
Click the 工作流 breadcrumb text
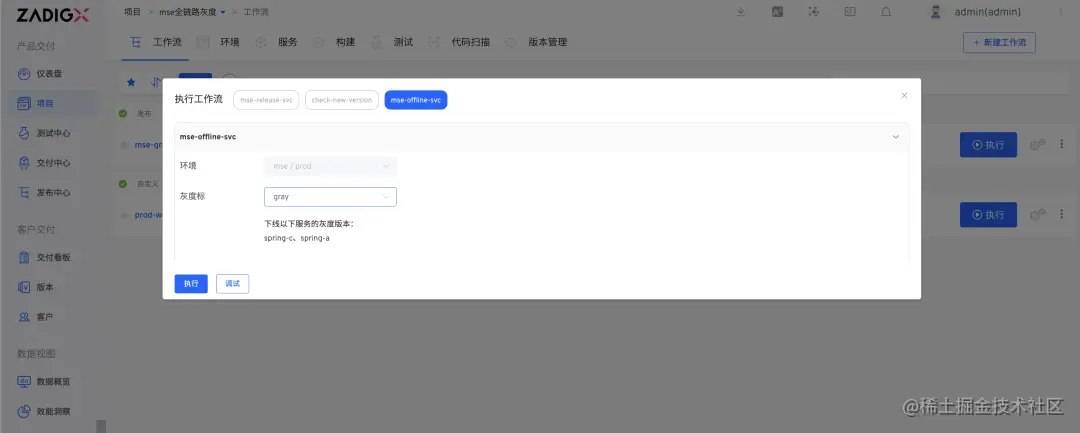click(256, 12)
